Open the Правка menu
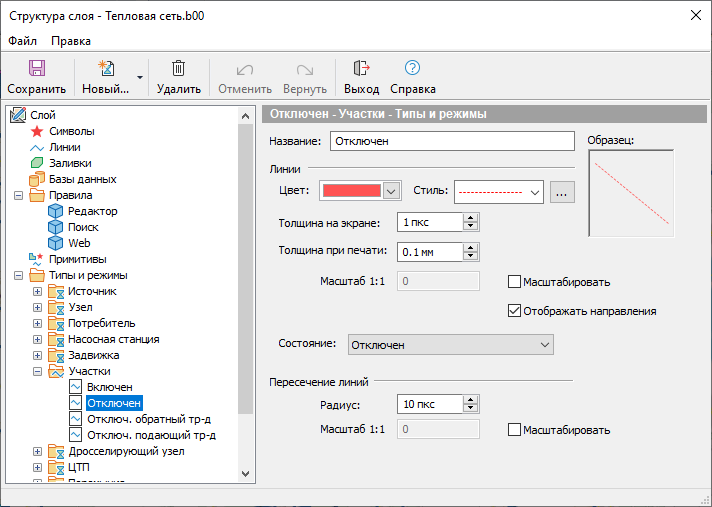Screen dimensions: 712x507 pyautogui.click(x=71, y=41)
